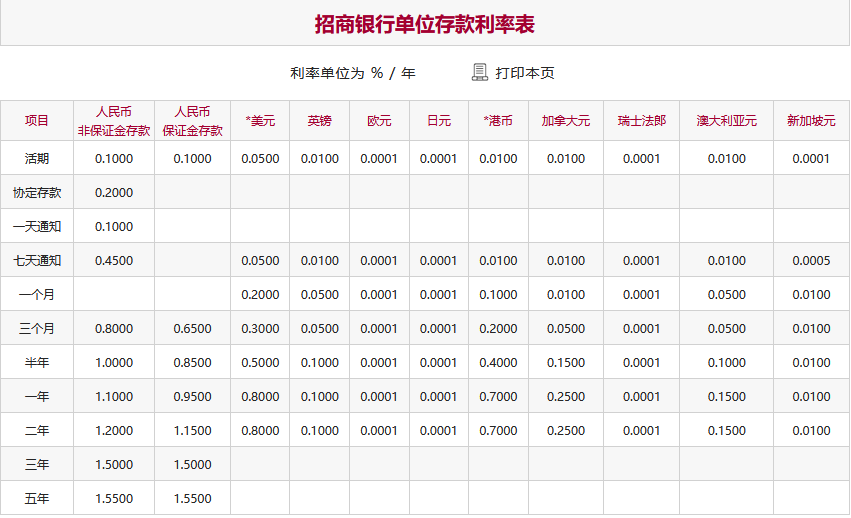Image resolution: width=851 pixels, height=518 pixels.
Task: Select the 人民币 保证金存款 column header
Action: (x=193, y=121)
